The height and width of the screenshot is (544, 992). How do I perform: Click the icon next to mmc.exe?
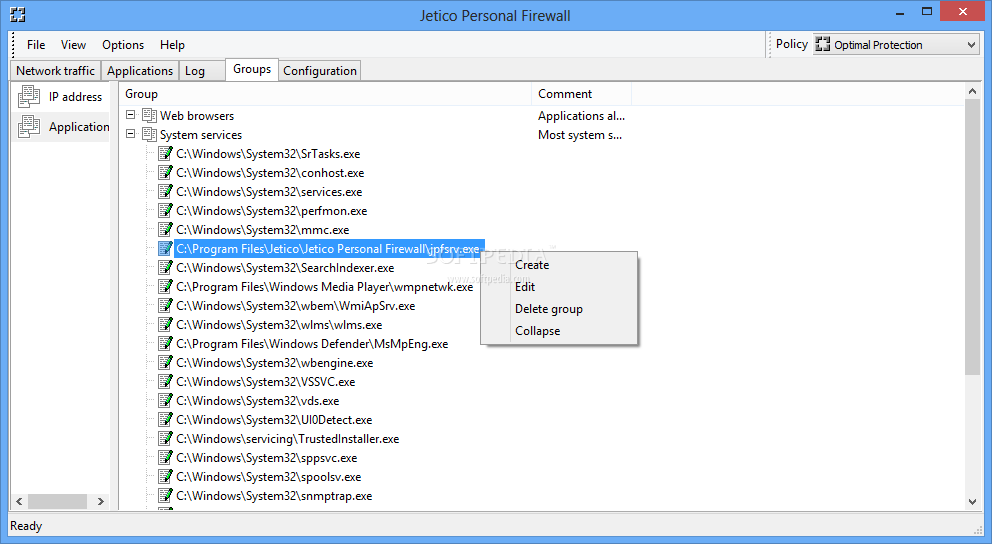165,229
